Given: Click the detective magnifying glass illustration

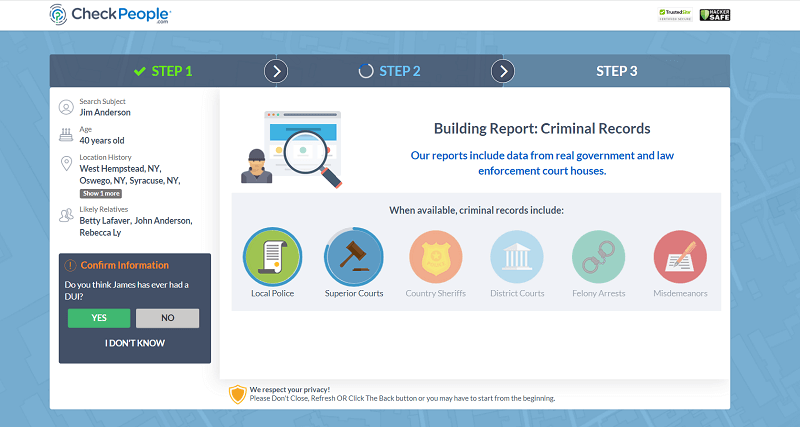Looking at the screenshot, I should [291, 148].
